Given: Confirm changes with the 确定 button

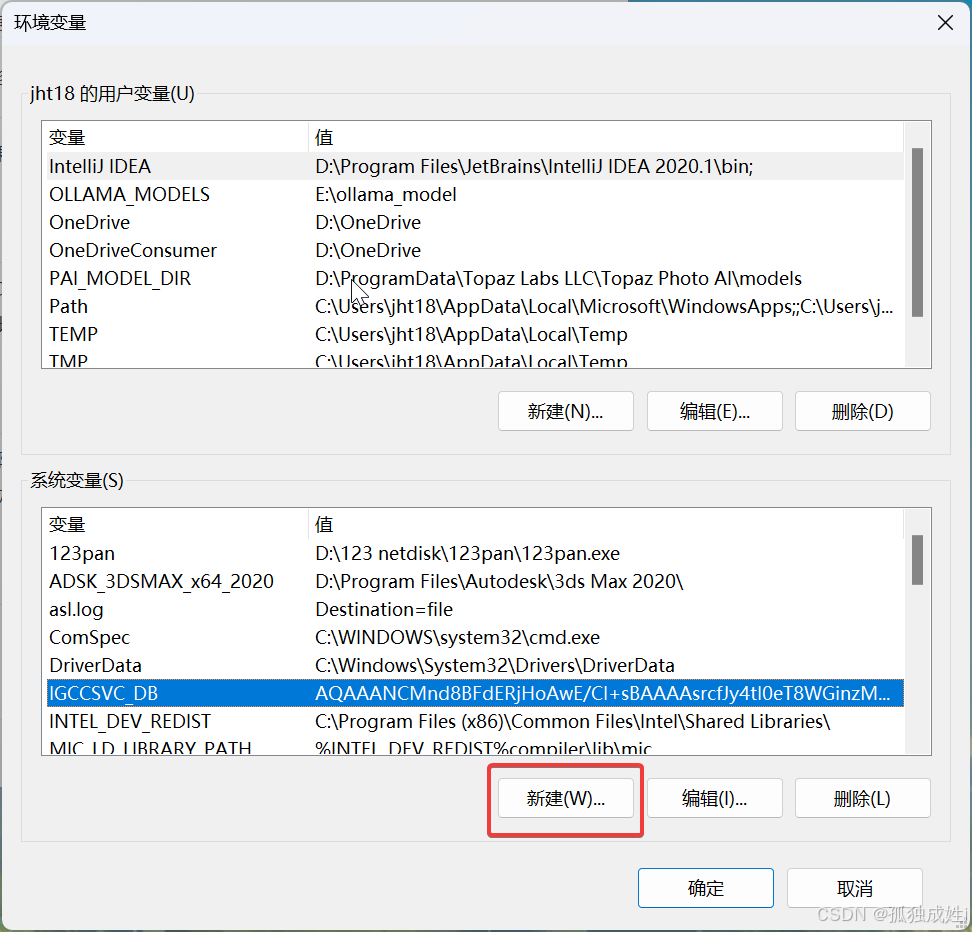Looking at the screenshot, I should 705,887.
